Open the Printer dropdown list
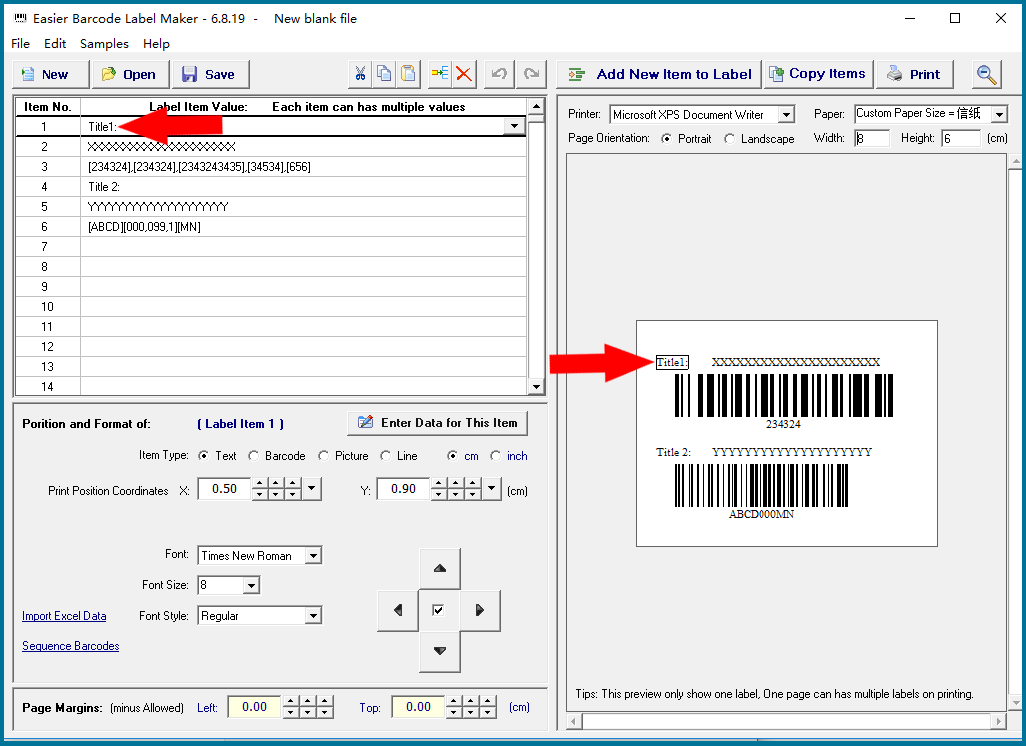This screenshot has width=1026, height=746. [x=787, y=115]
